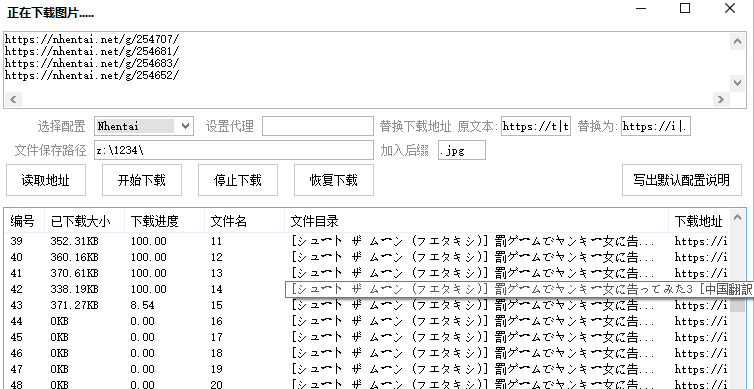754x389 pixels.
Task: Click the directory tooltip ending 中国翻訳
Action: coord(519,289)
